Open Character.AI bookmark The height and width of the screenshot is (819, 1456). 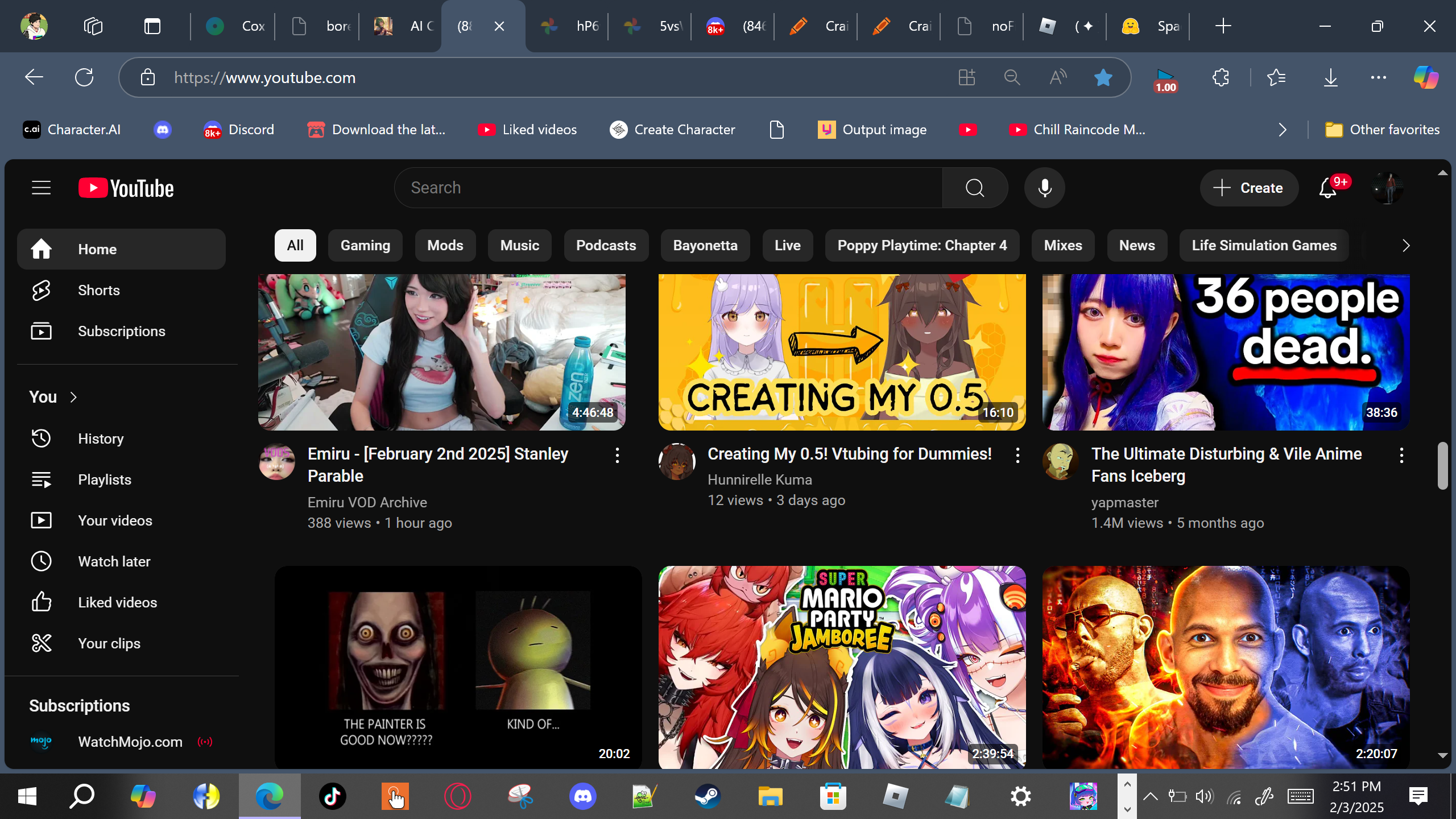pos(72,130)
